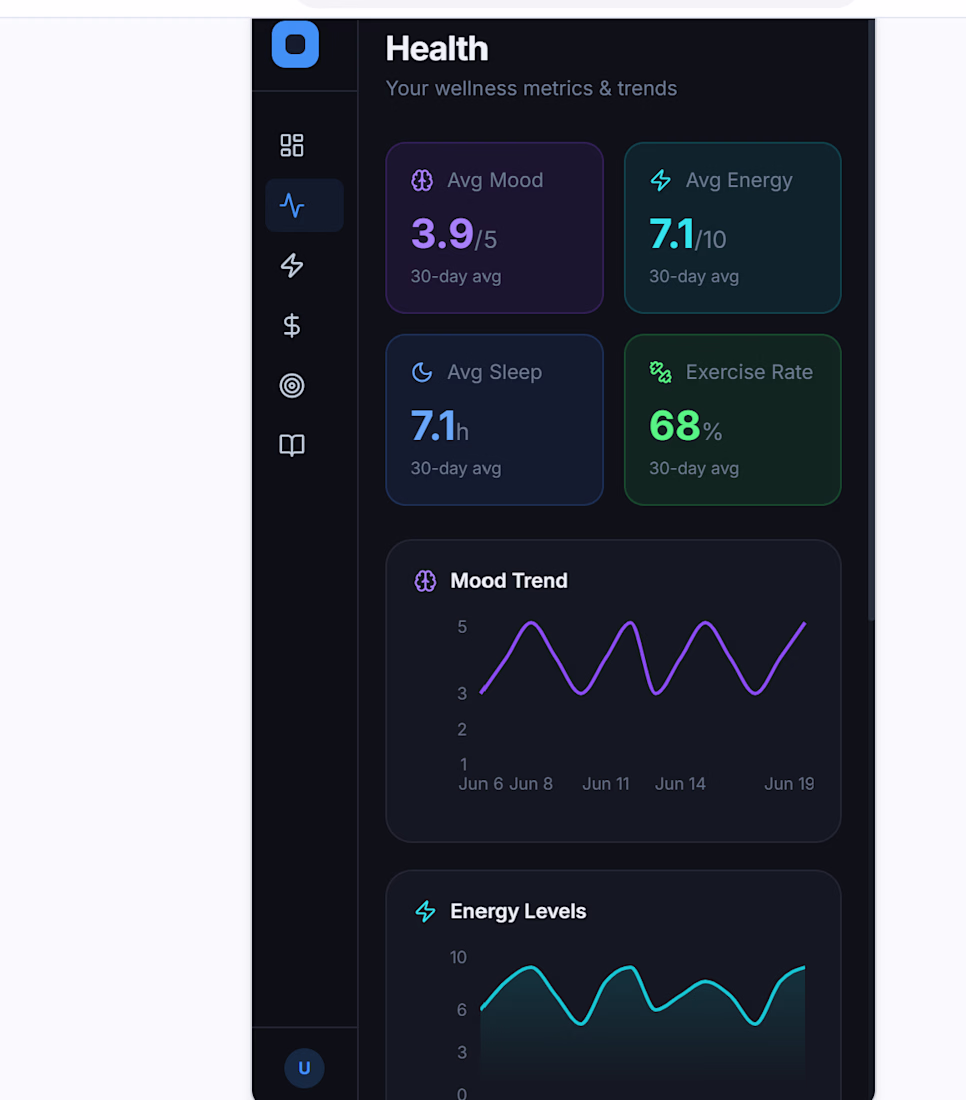The height and width of the screenshot is (1100, 966).
Task: Click the Exercise Rate 68% value
Action: (x=685, y=426)
